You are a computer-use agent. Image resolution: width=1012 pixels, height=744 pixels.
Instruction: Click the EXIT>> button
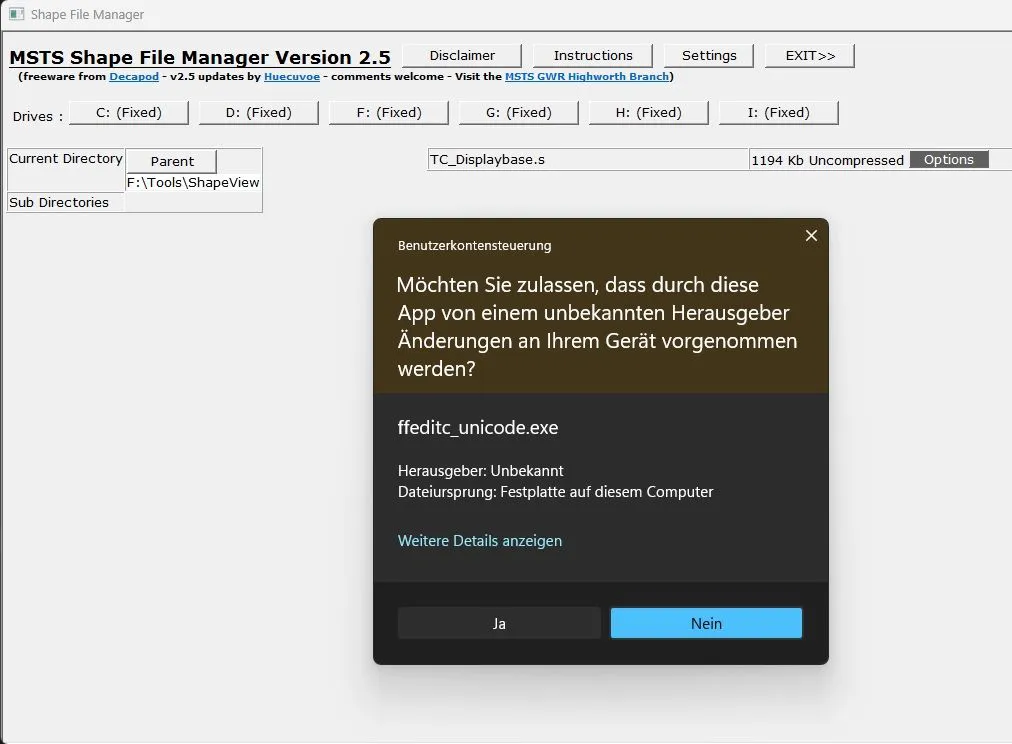810,55
